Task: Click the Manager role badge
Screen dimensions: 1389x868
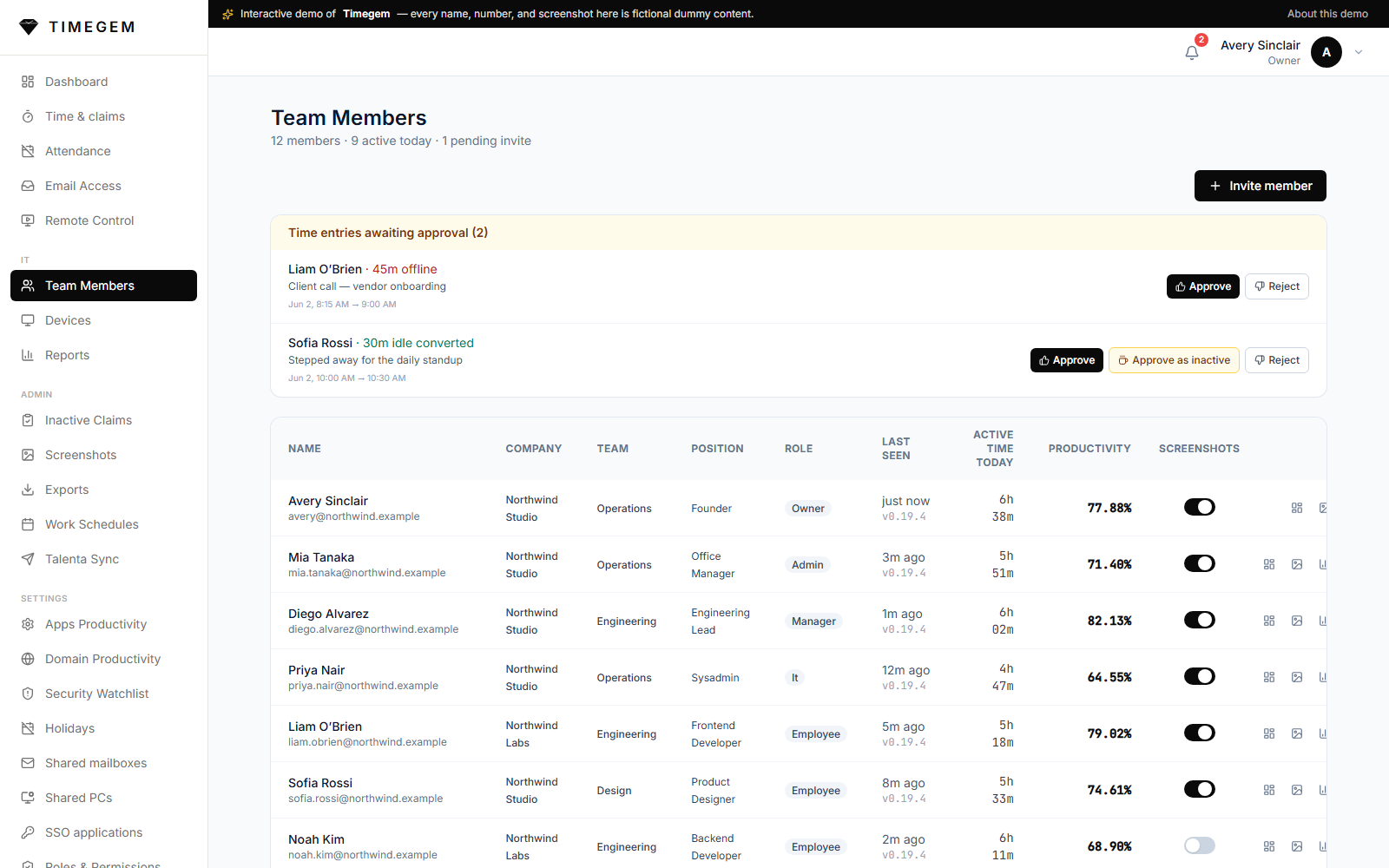Action: [x=813, y=621]
